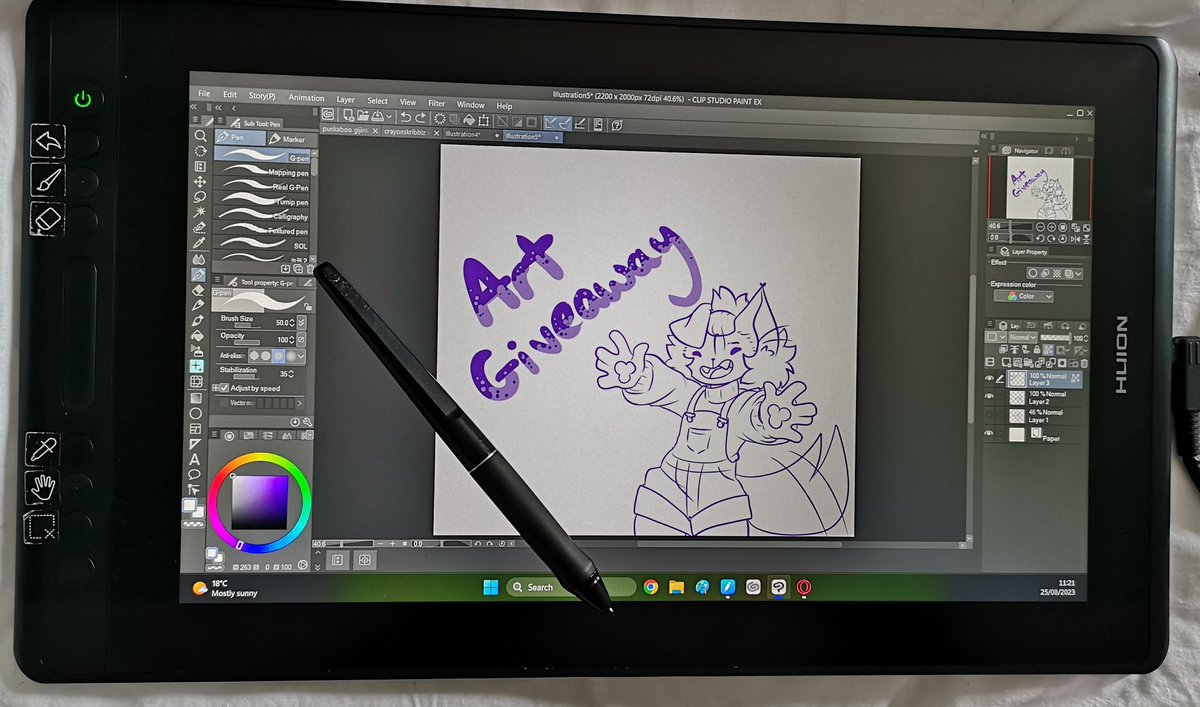1200x707 pixels.
Task: Click the help question mark icon
Action: tap(617, 125)
